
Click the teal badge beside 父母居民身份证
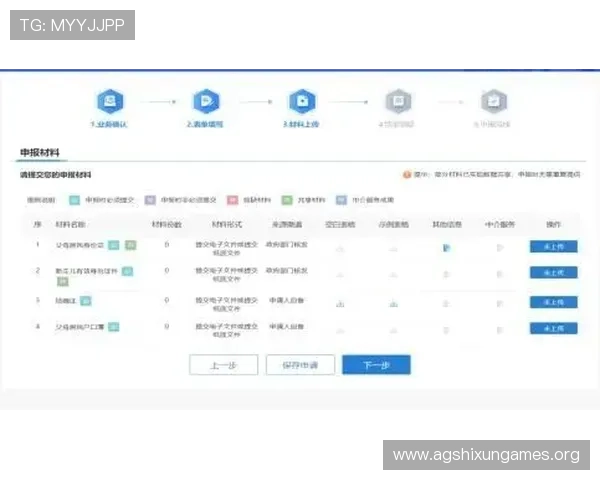[x=114, y=245]
